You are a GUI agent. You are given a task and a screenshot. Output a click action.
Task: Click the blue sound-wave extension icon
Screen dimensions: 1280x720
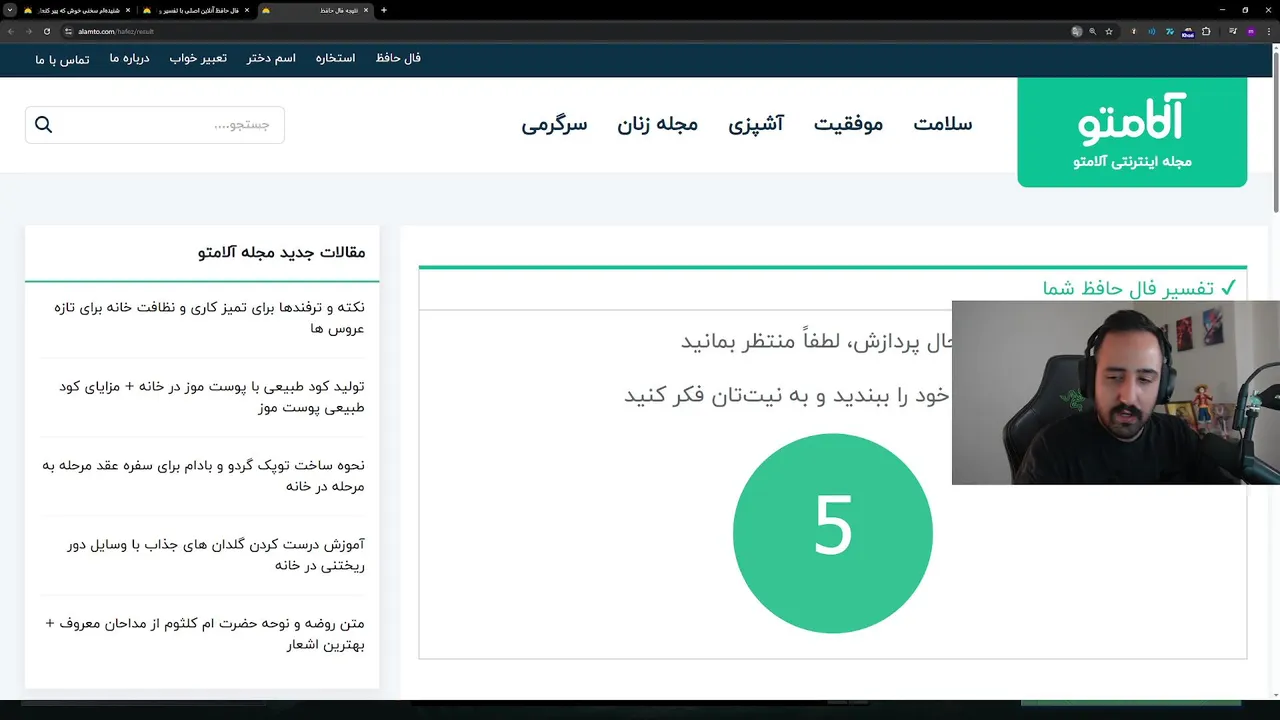1152,31
